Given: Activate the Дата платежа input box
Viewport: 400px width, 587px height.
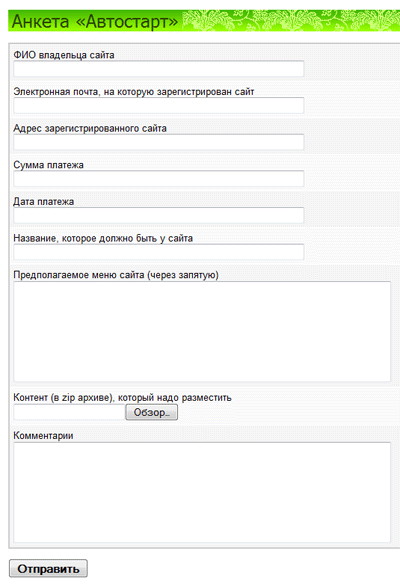Looking at the screenshot, I should [159, 216].
